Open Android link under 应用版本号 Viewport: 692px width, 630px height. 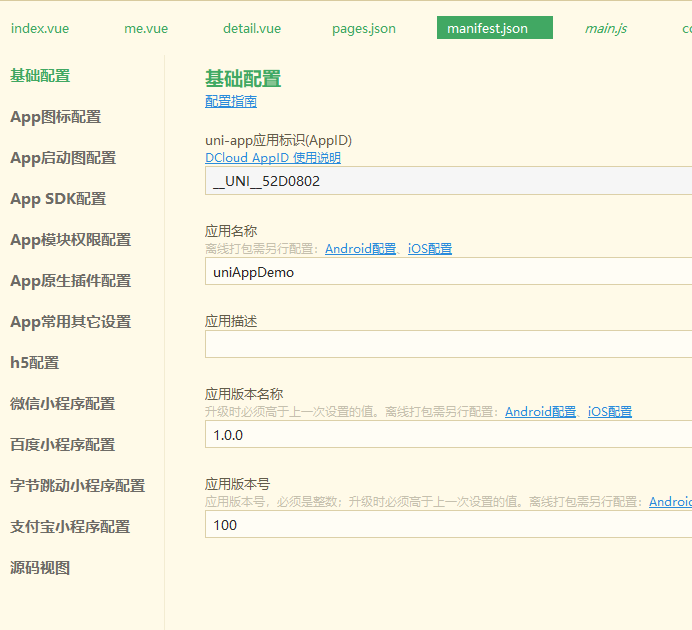670,502
